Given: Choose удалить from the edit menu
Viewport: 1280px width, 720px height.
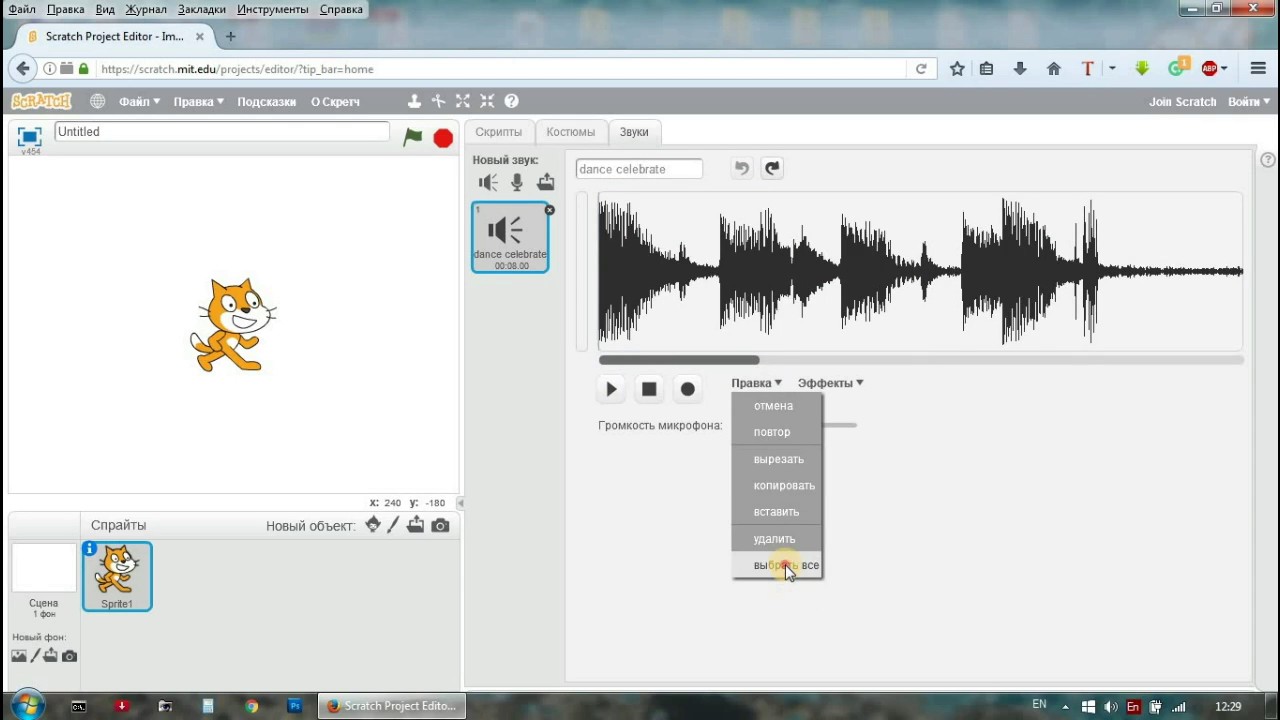Looking at the screenshot, I should tap(777, 539).
